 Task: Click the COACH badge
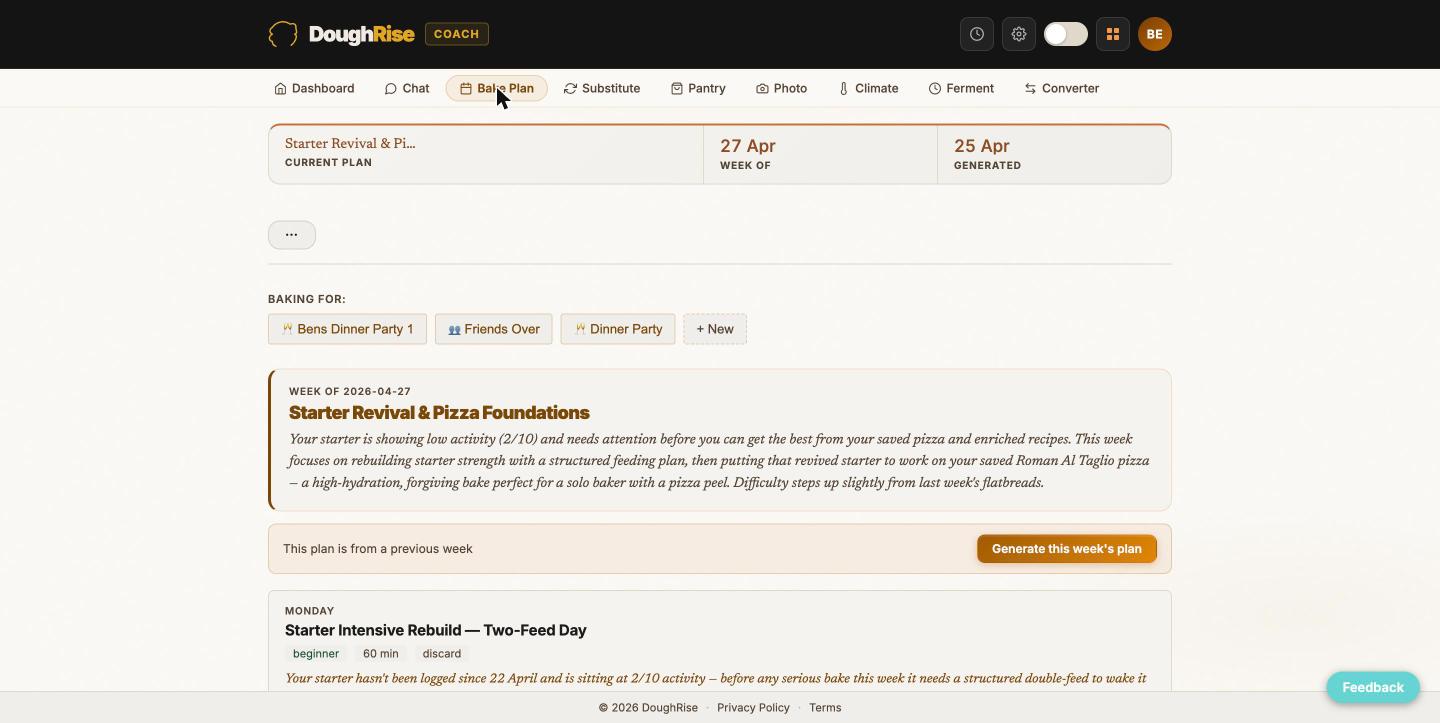click(x=457, y=34)
